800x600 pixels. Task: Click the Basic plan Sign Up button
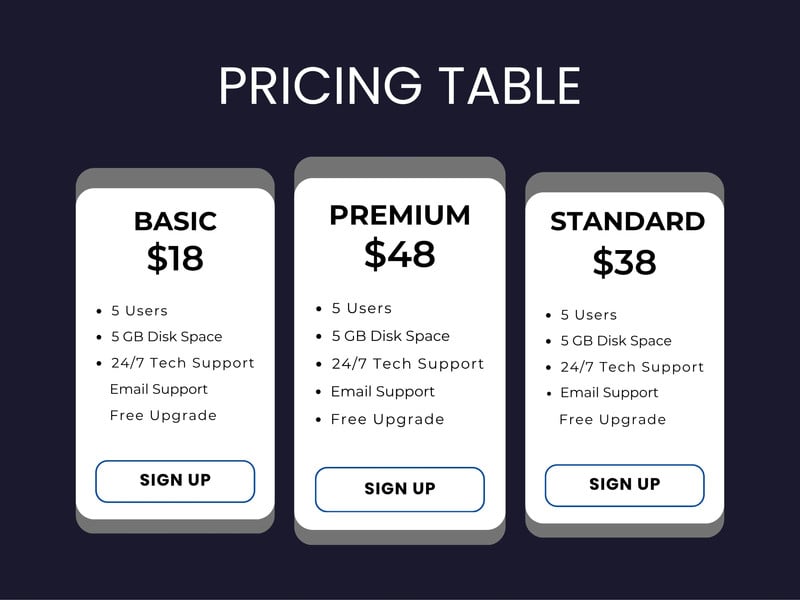[175, 481]
